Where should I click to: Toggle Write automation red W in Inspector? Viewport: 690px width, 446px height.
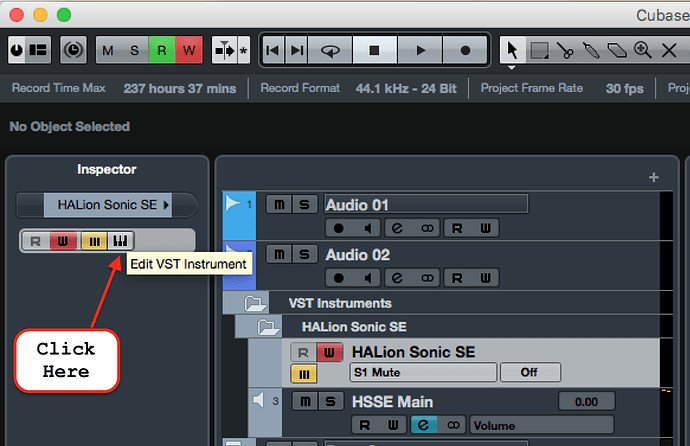pyautogui.click(x=63, y=241)
